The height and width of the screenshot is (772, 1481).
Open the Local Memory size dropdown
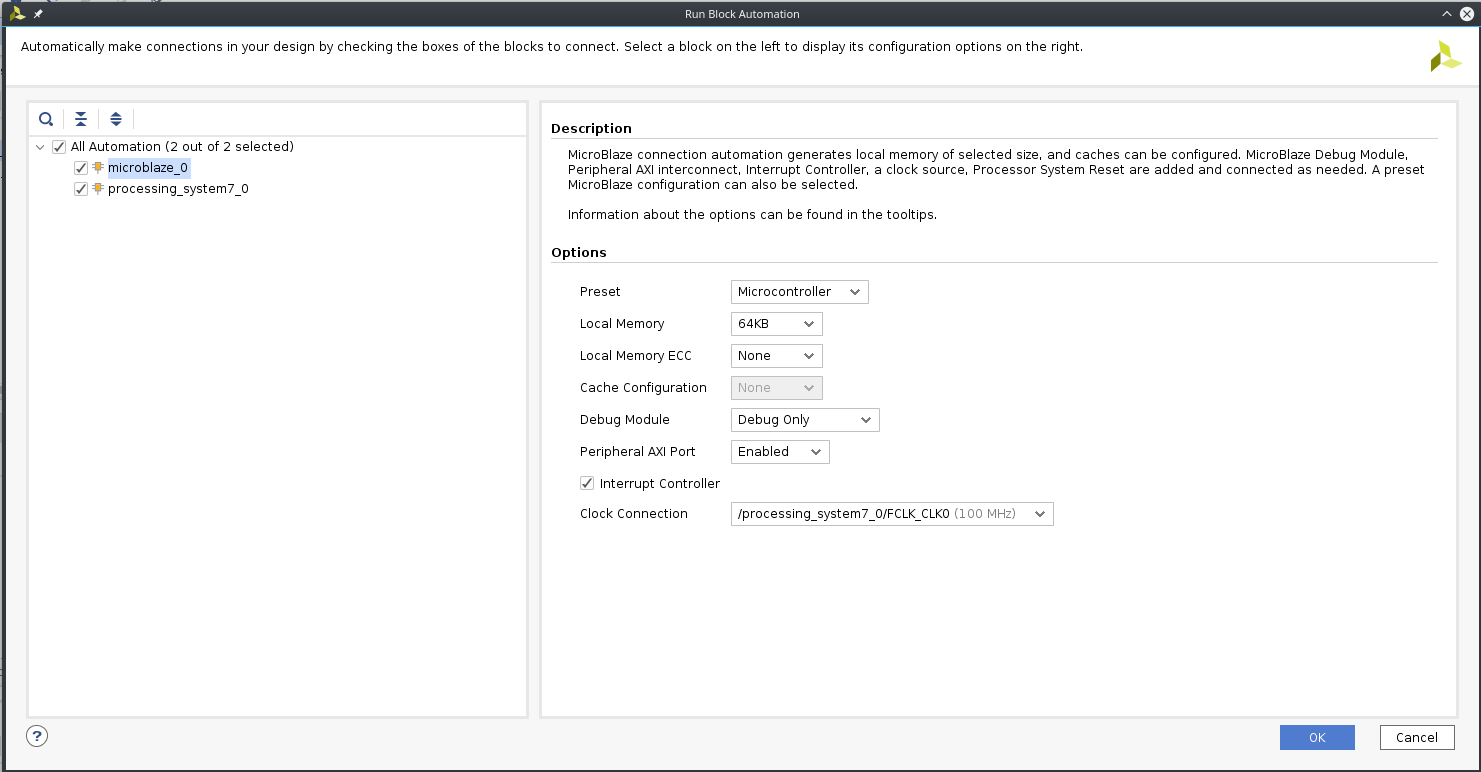pos(777,324)
